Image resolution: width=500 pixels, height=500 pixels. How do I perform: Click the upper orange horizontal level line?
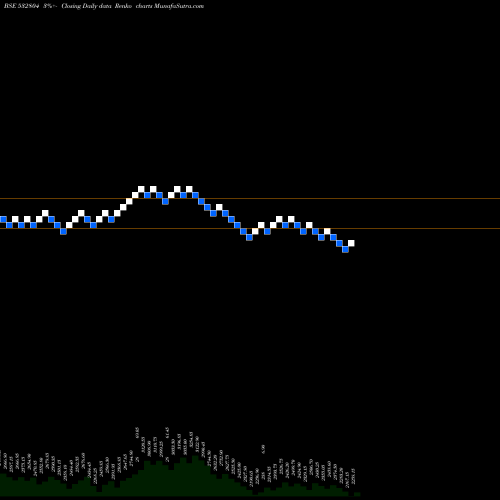coord(250,199)
